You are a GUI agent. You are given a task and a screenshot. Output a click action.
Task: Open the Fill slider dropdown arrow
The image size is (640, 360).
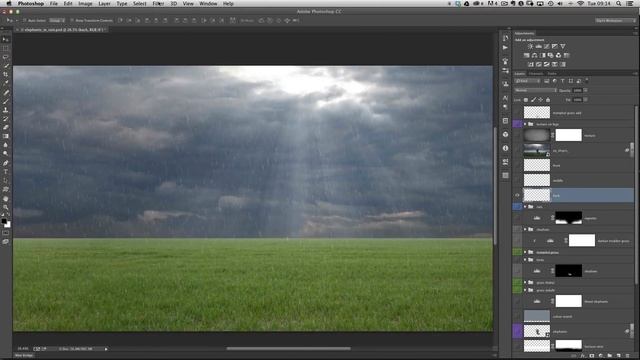586,100
